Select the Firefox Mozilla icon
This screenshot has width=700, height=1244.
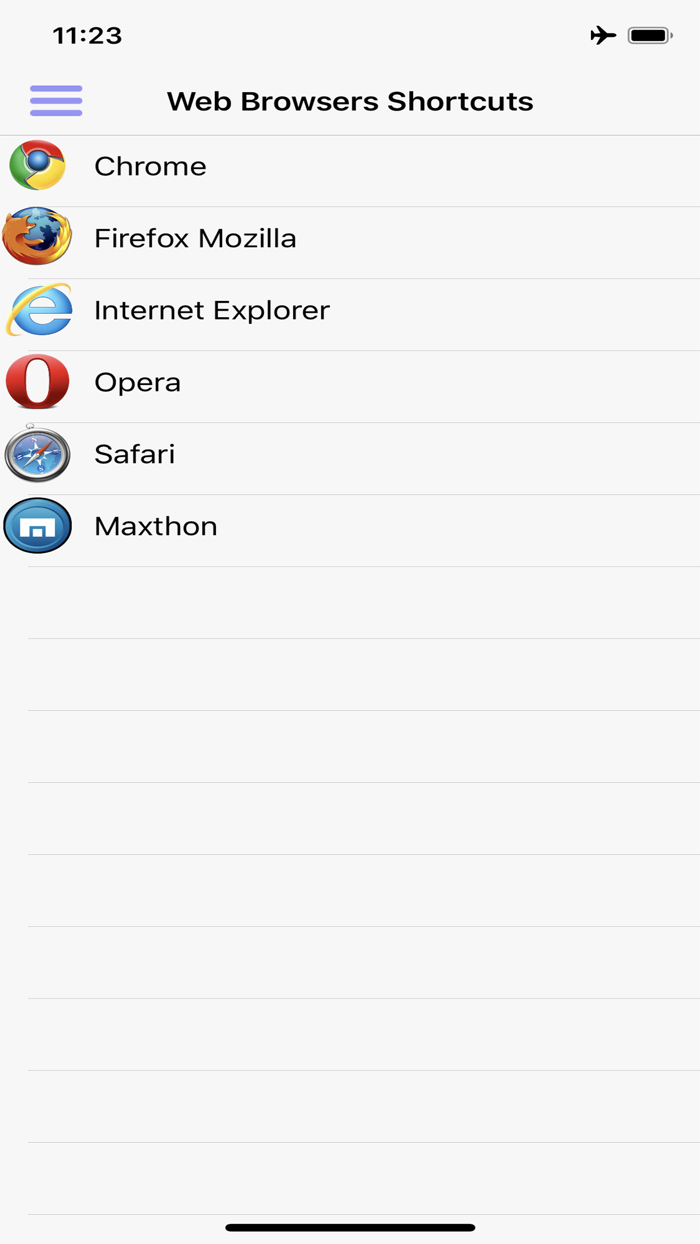coord(37,238)
